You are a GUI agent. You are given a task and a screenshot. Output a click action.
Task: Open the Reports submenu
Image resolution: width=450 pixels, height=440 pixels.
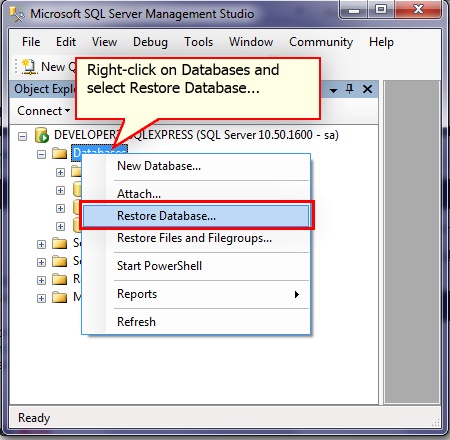coord(196,294)
